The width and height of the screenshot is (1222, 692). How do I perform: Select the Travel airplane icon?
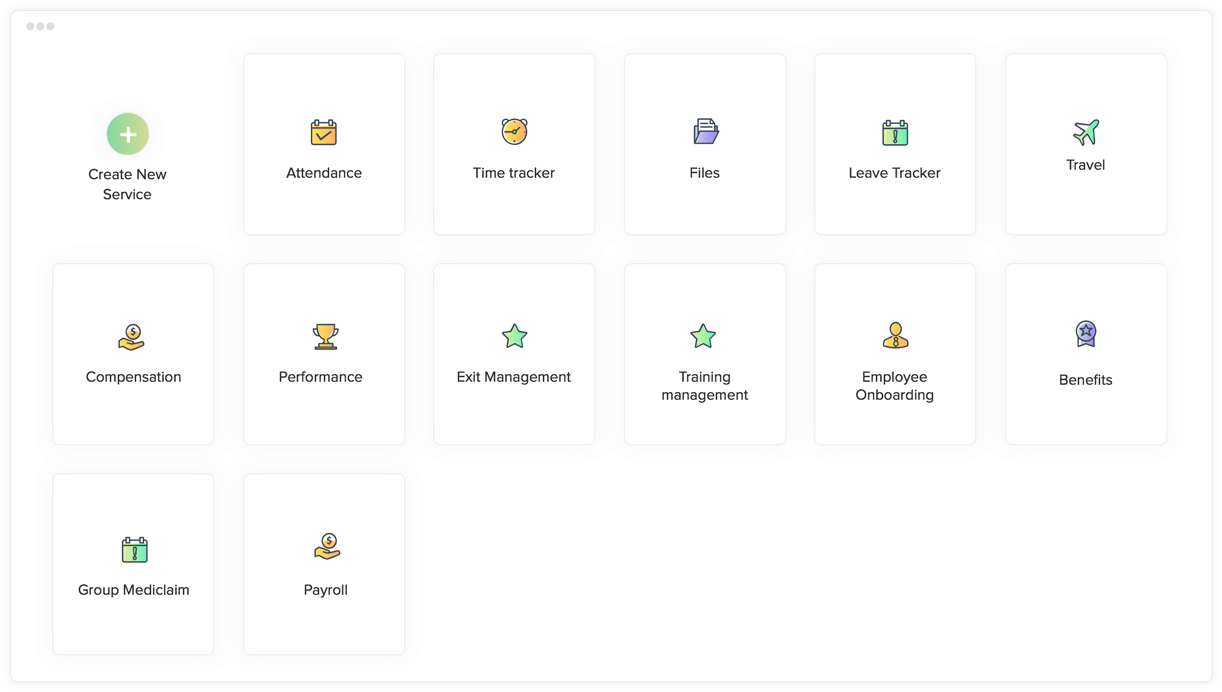[1086, 131]
